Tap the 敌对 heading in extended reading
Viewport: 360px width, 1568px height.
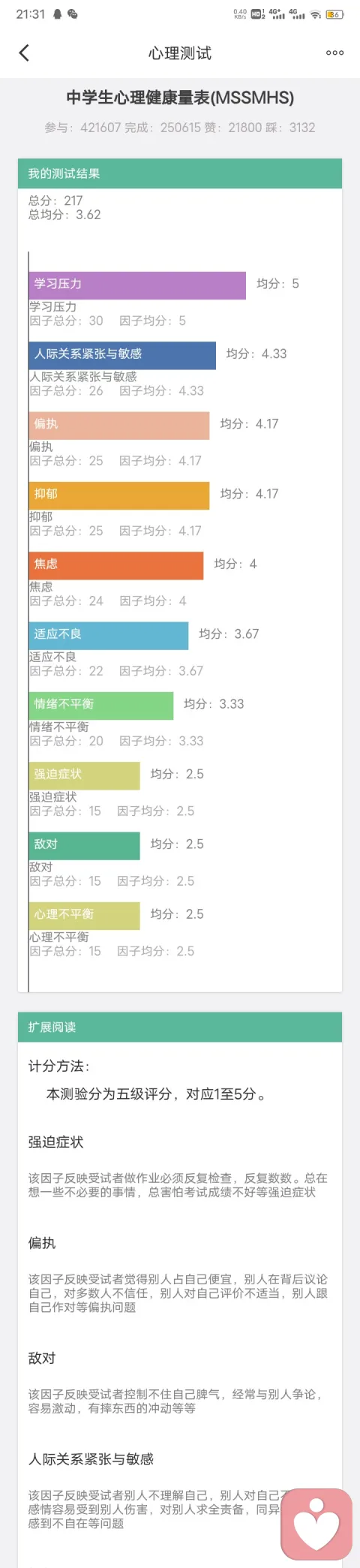[x=42, y=1358]
